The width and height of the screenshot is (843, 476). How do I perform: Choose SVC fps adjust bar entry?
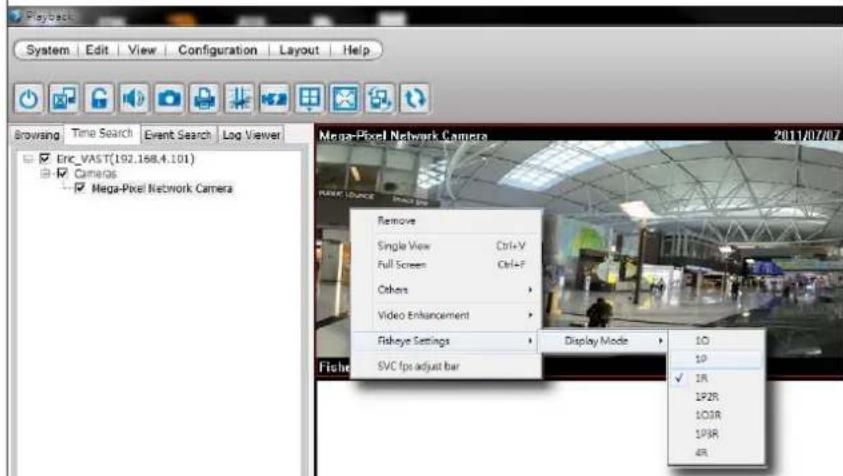[x=446, y=366]
